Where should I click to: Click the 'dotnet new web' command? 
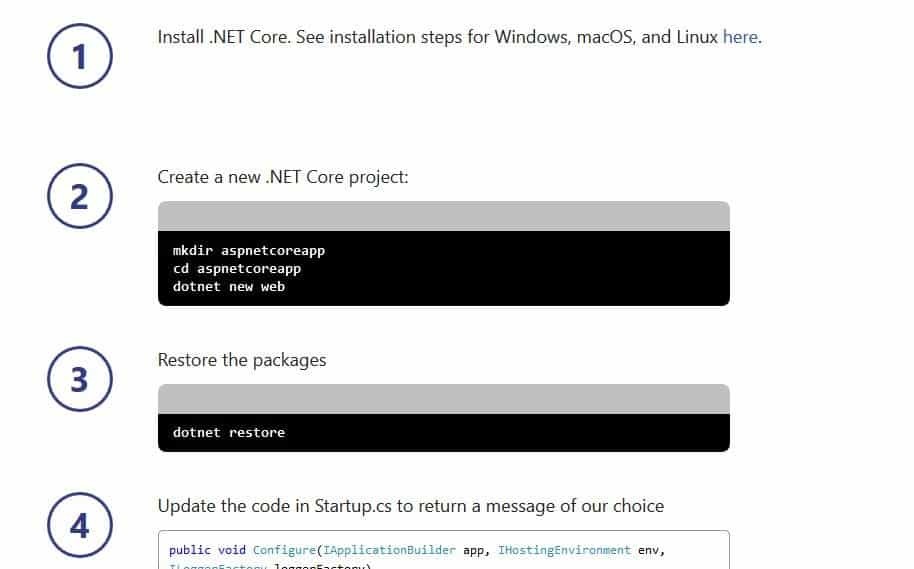click(x=229, y=286)
